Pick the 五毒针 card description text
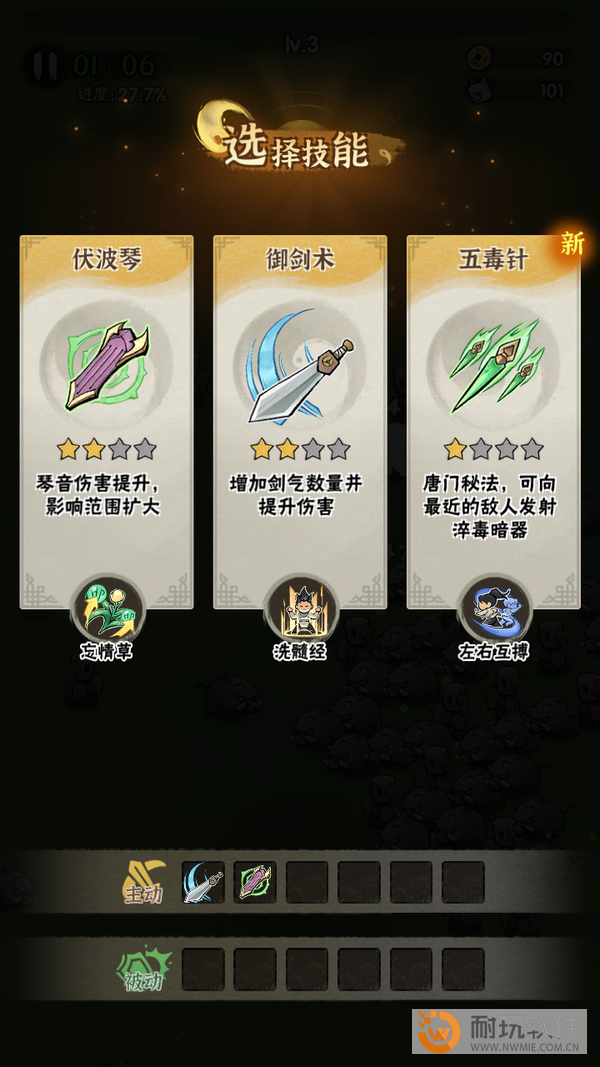The height and width of the screenshot is (1067, 600). tap(490, 507)
